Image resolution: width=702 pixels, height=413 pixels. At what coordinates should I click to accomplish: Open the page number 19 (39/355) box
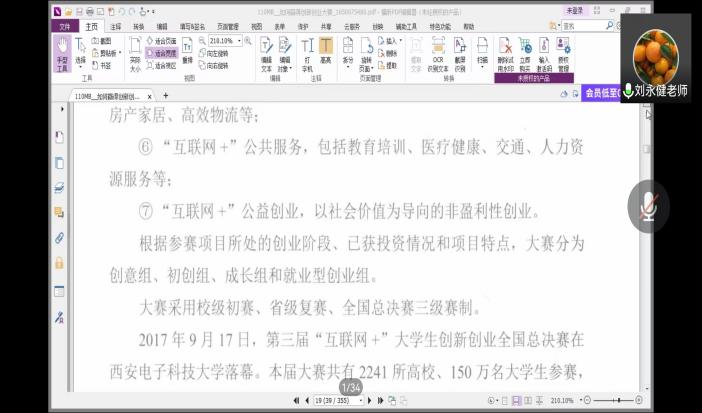338,400
